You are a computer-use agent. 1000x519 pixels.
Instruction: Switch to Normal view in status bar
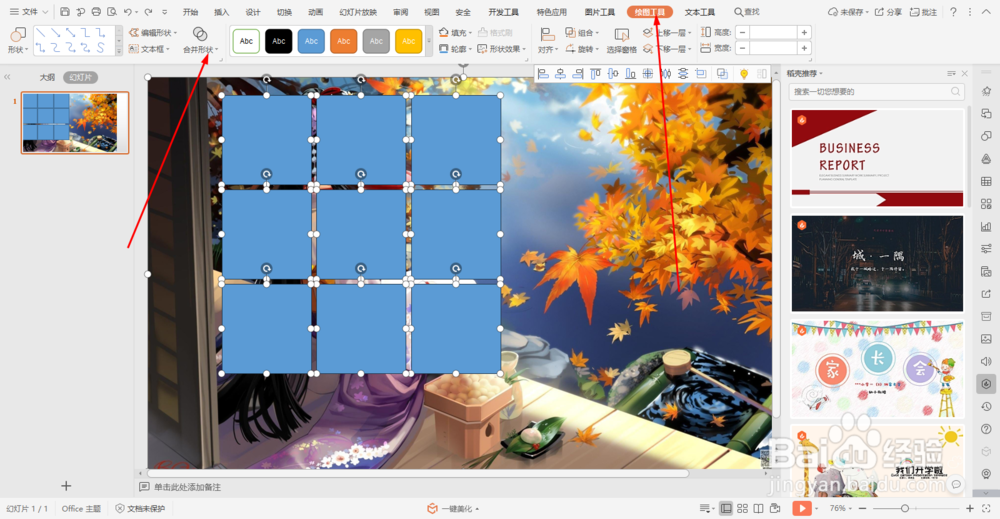point(726,508)
